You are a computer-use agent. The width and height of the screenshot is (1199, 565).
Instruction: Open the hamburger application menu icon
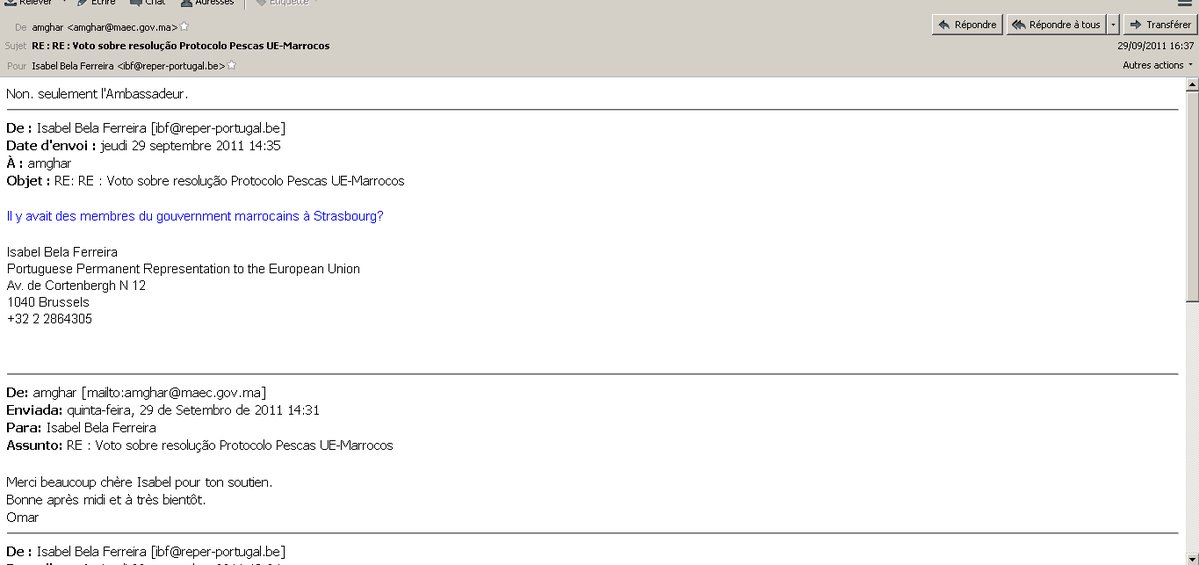click(1186, 3)
